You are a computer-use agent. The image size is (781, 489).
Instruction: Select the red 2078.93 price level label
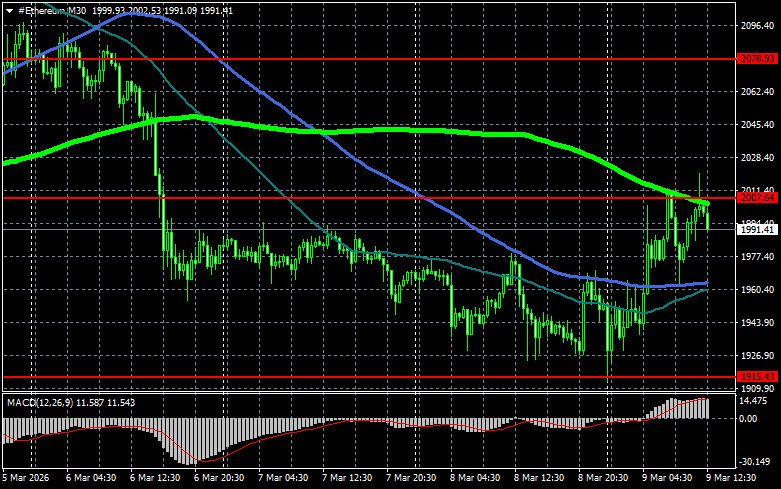click(757, 59)
